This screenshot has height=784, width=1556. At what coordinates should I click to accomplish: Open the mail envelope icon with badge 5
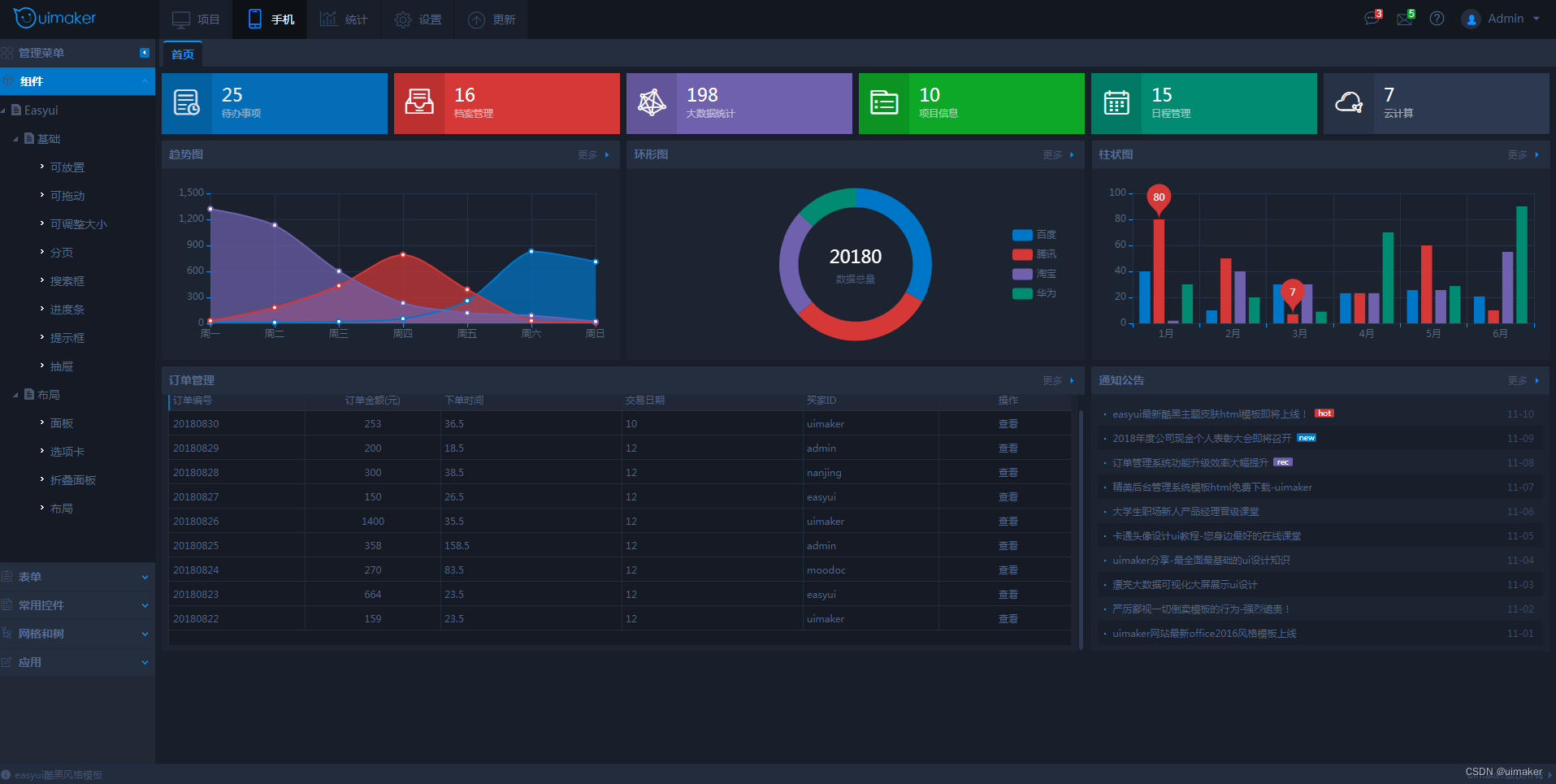[1405, 18]
